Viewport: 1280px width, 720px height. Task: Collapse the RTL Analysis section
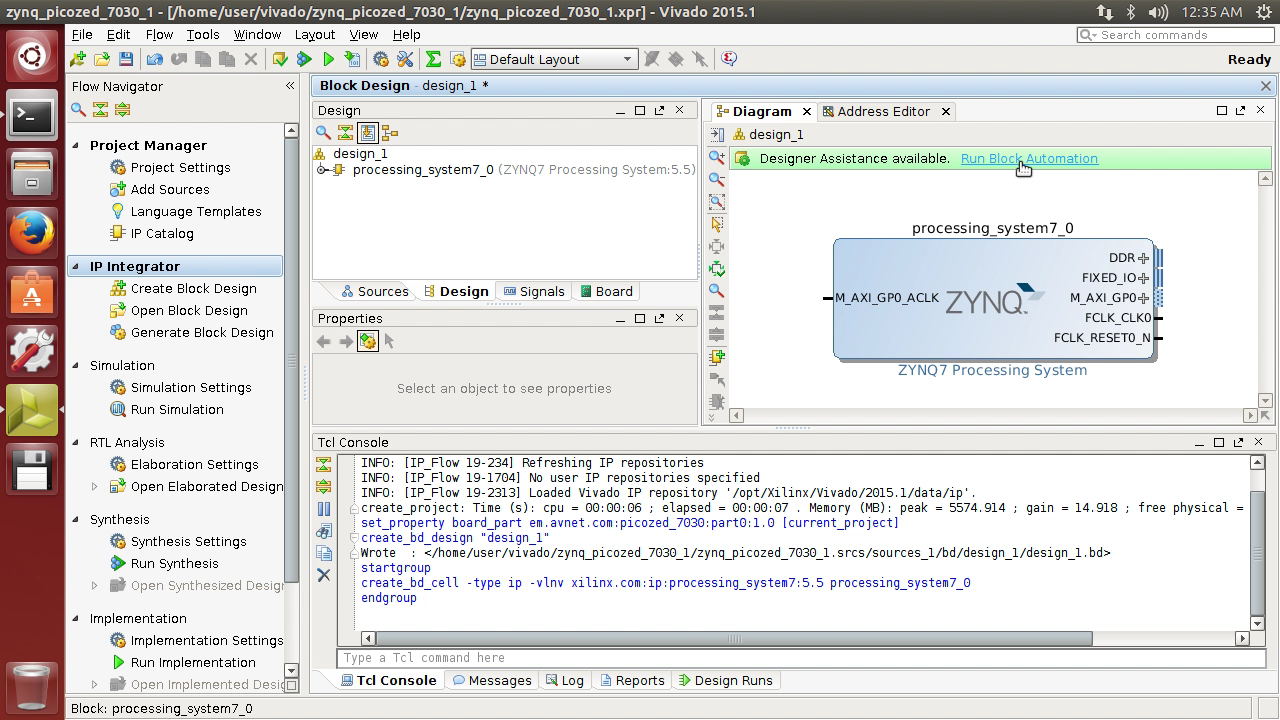point(76,442)
